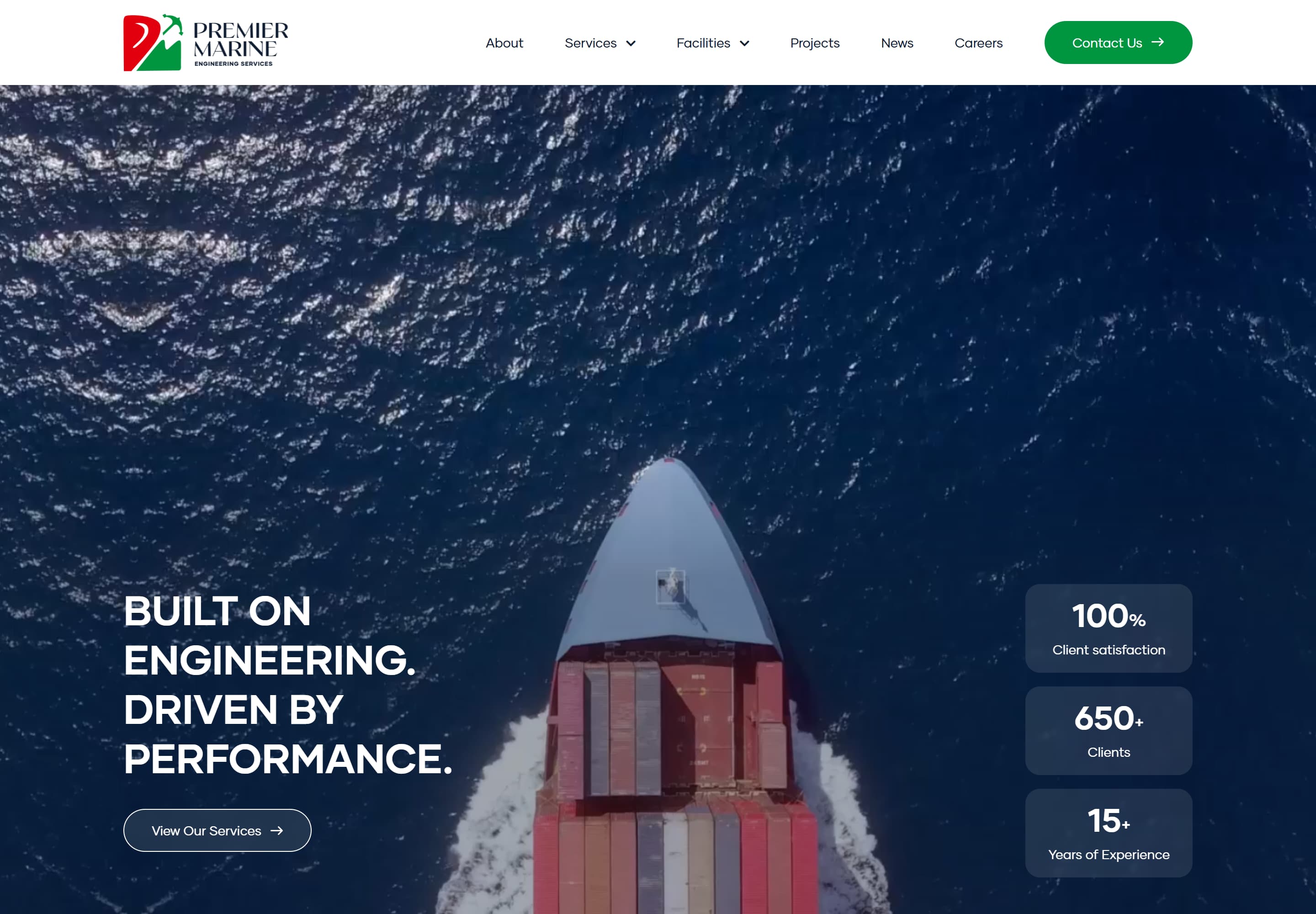The image size is (1316, 914).
Task: Go to the Projects page
Action: (x=814, y=43)
